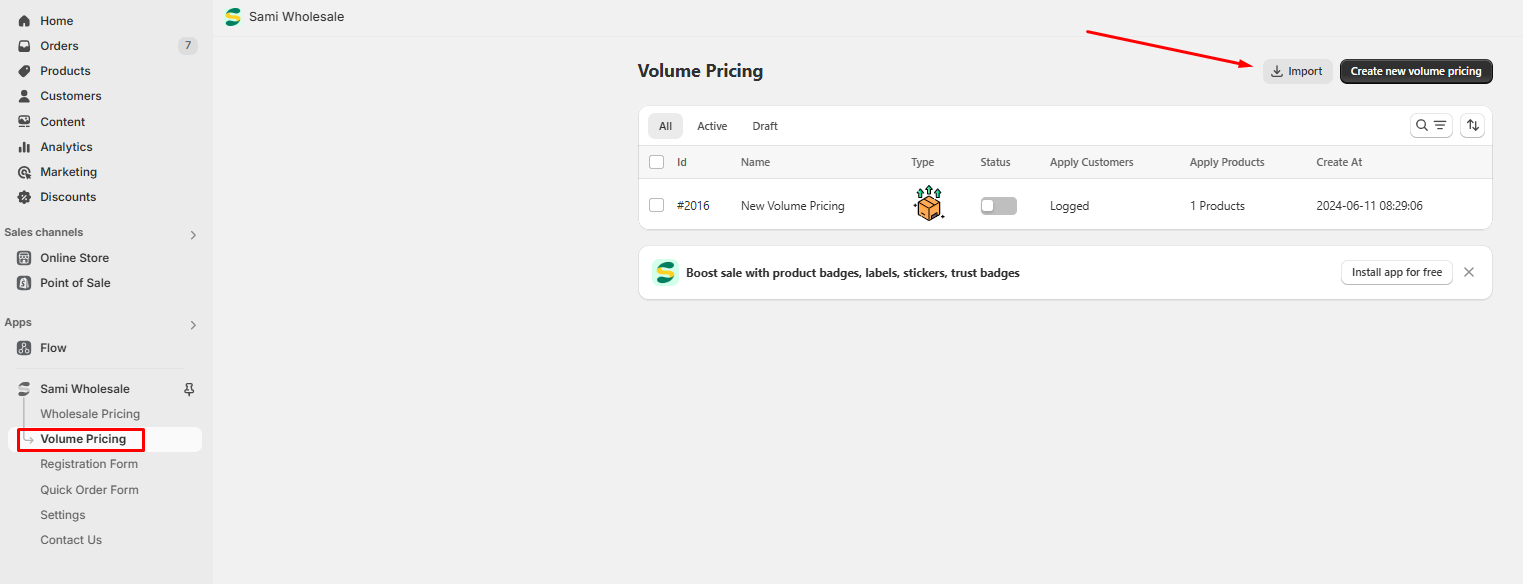Click the pin icon beside Sami Wholesale

click(189, 389)
